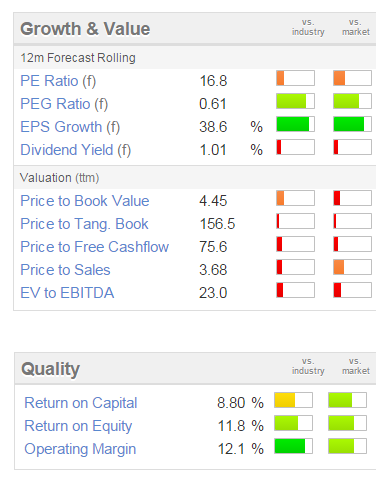Select the Price to Sales link
The height and width of the screenshot is (481, 376).
click(65, 270)
